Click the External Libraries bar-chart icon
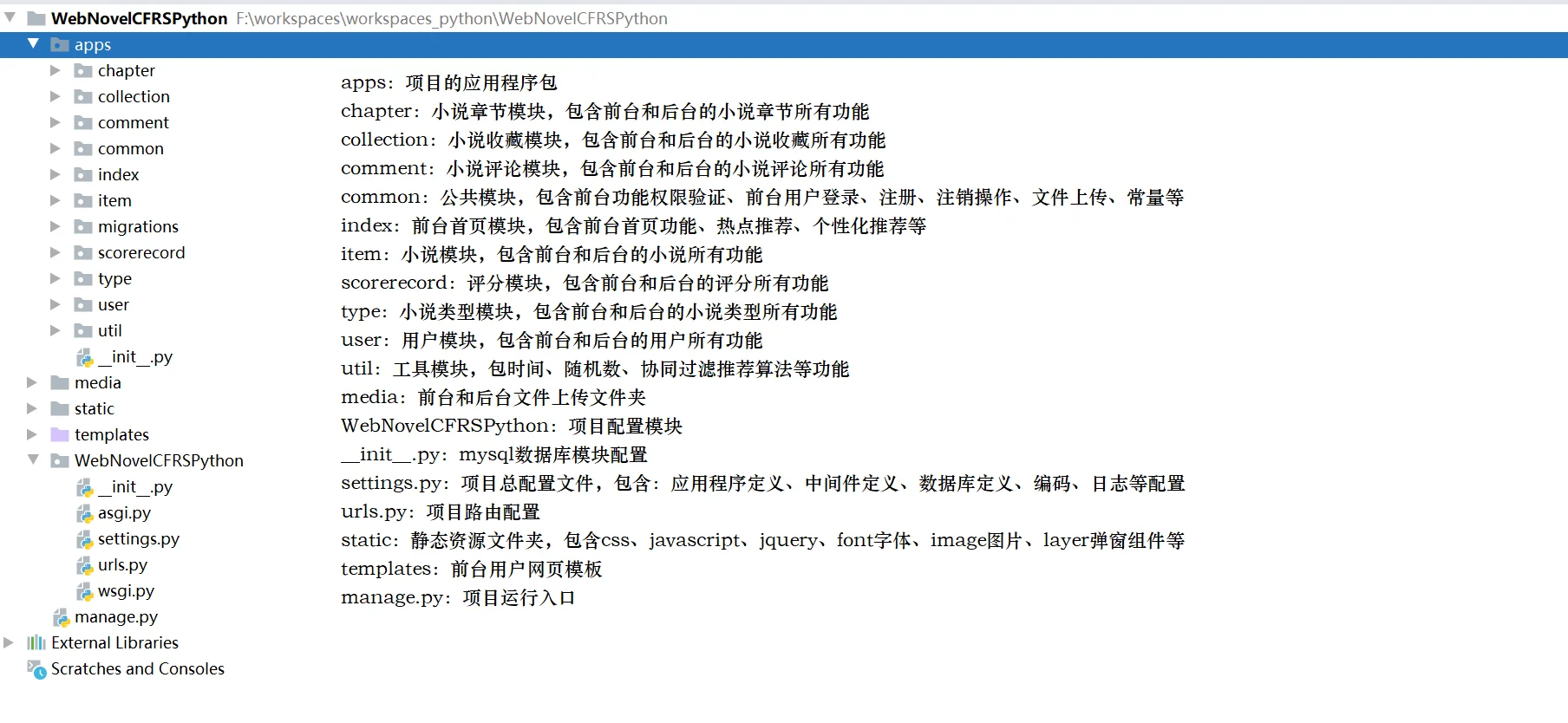The image size is (1568, 723). click(x=36, y=642)
